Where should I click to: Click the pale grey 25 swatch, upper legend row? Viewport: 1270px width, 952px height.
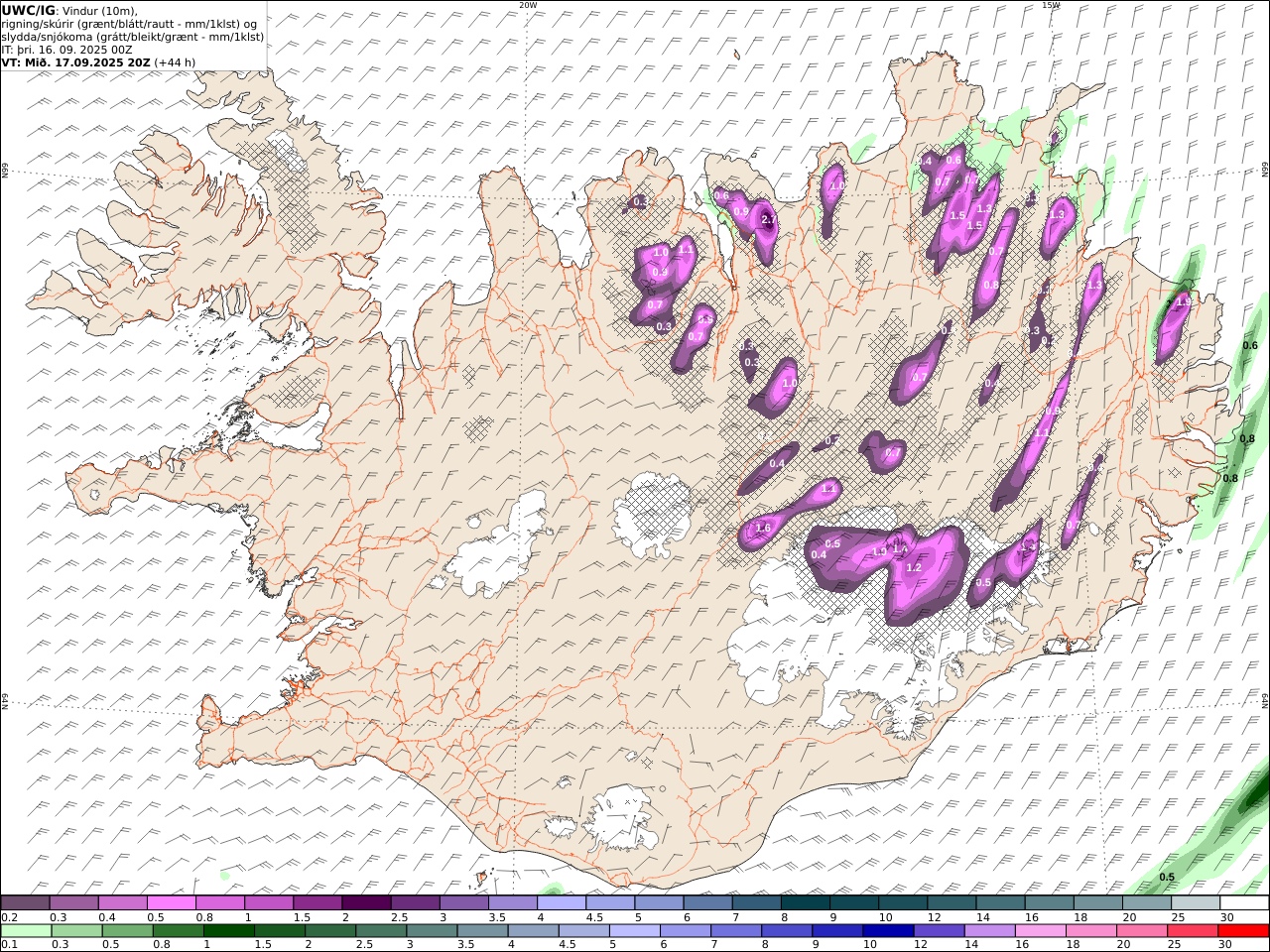pos(1197,902)
